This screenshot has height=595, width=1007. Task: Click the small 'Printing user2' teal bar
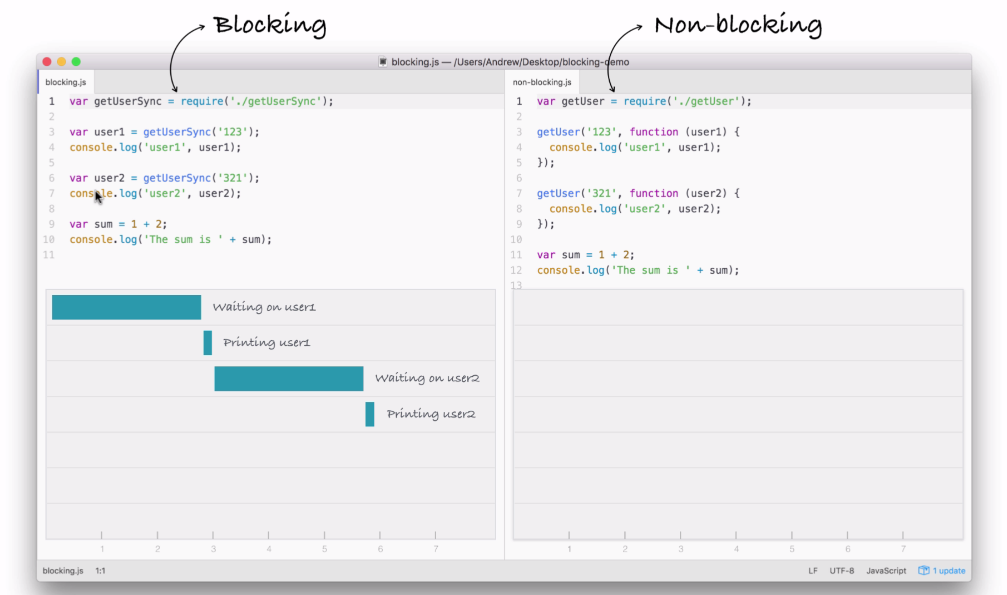click(370, 414)
